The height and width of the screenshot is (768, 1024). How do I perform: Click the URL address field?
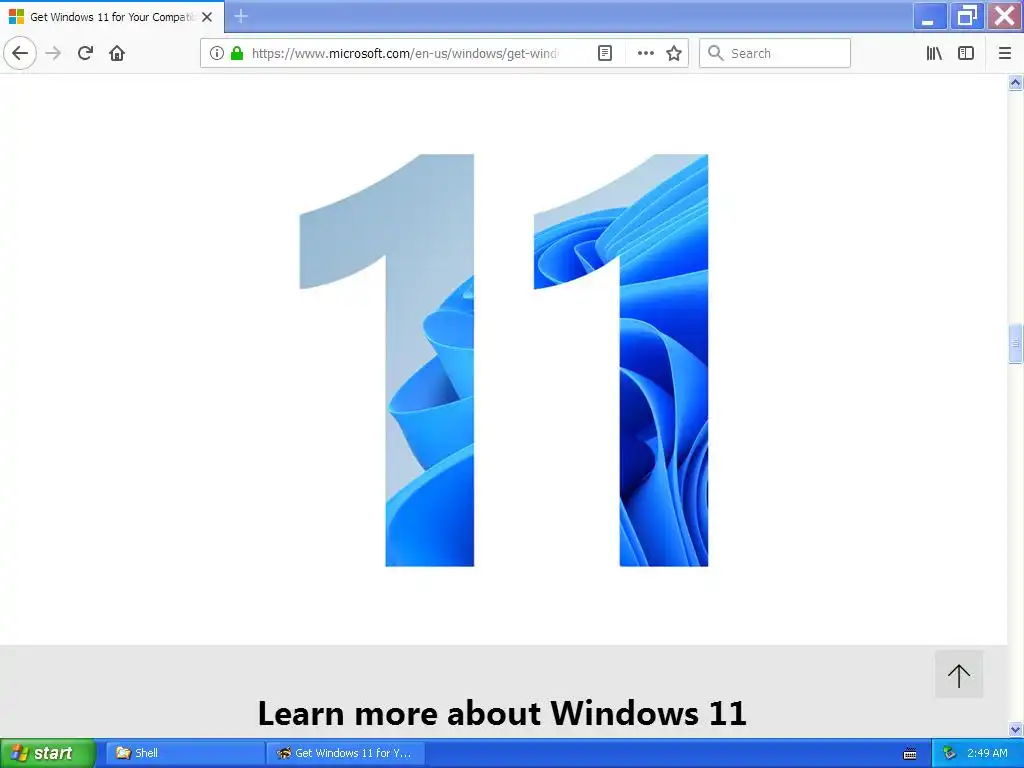[x=405, y=53]
